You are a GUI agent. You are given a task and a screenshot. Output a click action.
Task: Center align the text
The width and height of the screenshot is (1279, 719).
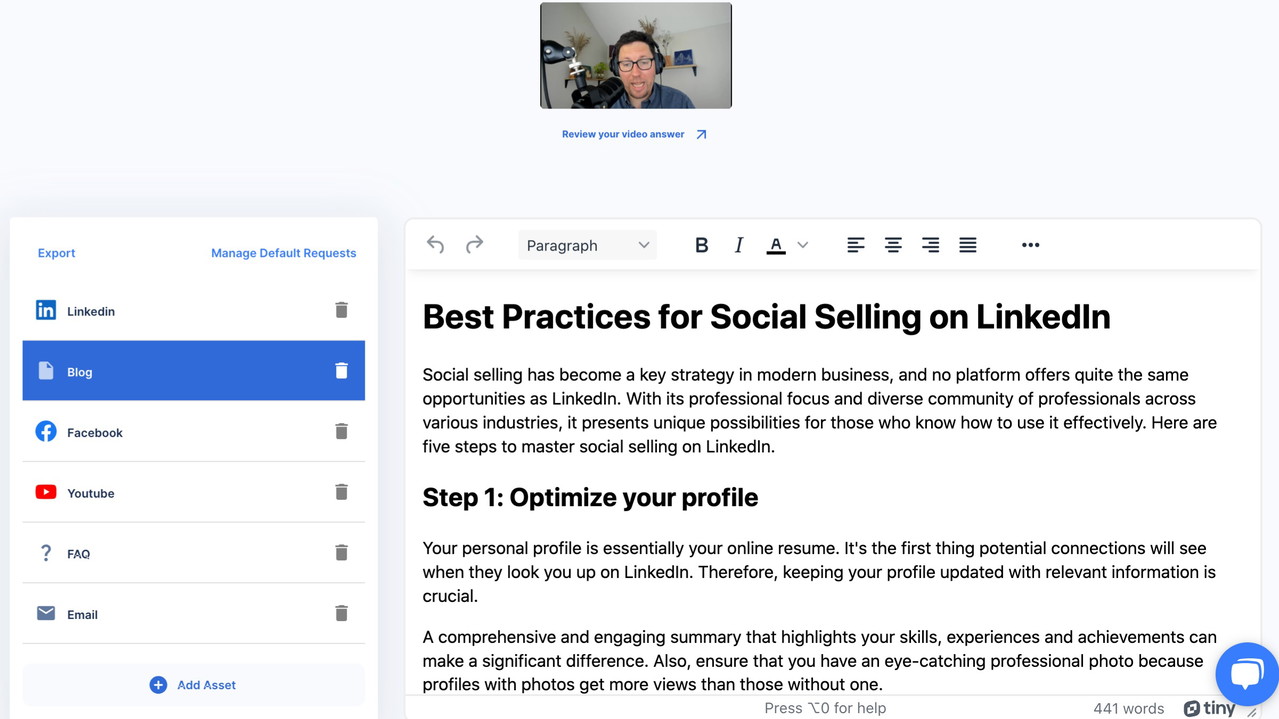point(893,245)
